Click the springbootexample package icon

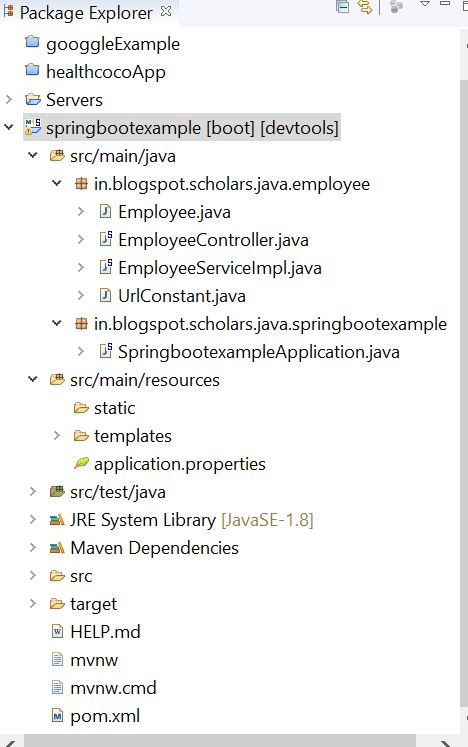[x=81, y=324]
